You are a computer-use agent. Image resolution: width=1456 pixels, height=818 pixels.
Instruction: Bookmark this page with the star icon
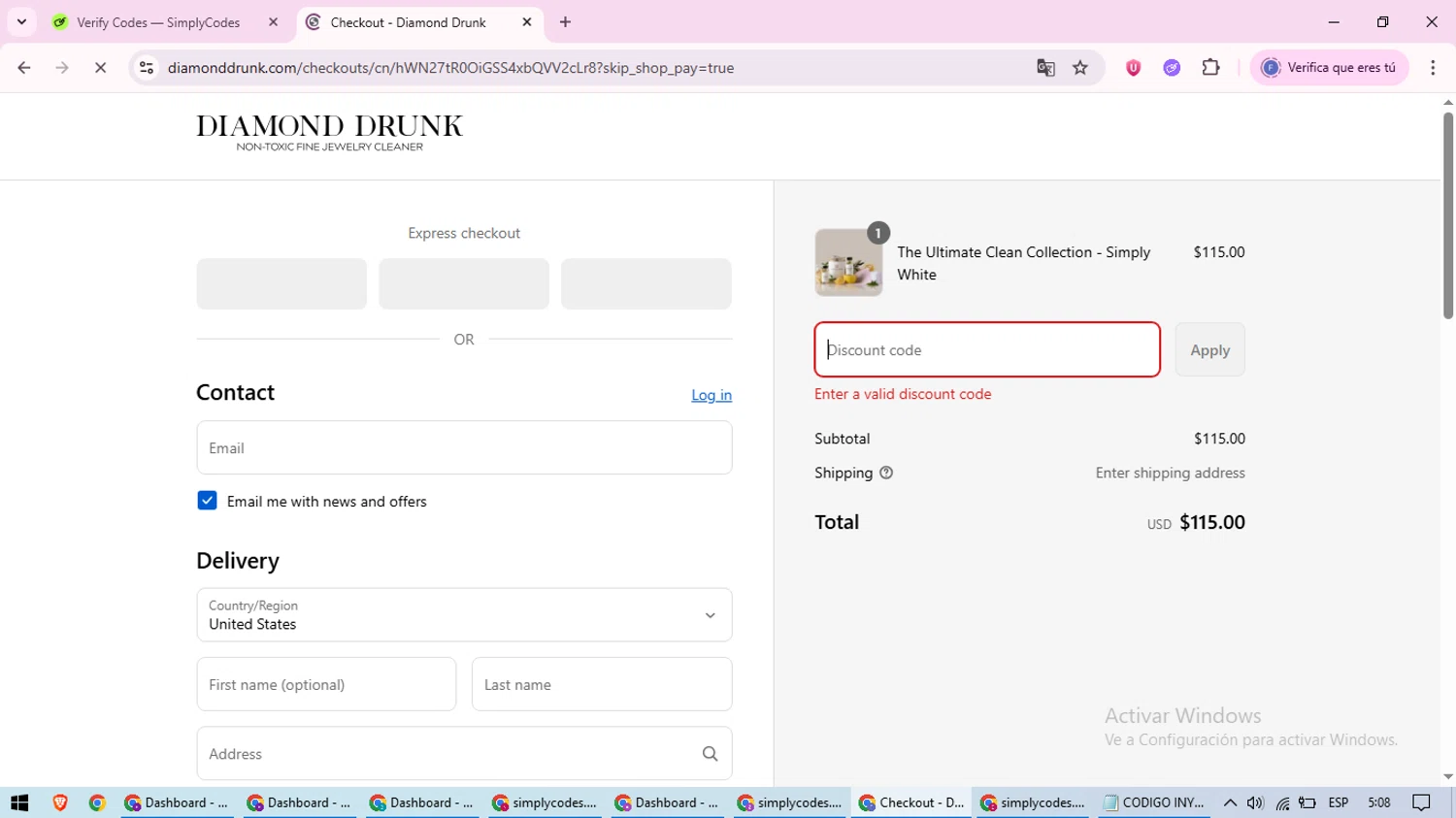coord(1080,68)
